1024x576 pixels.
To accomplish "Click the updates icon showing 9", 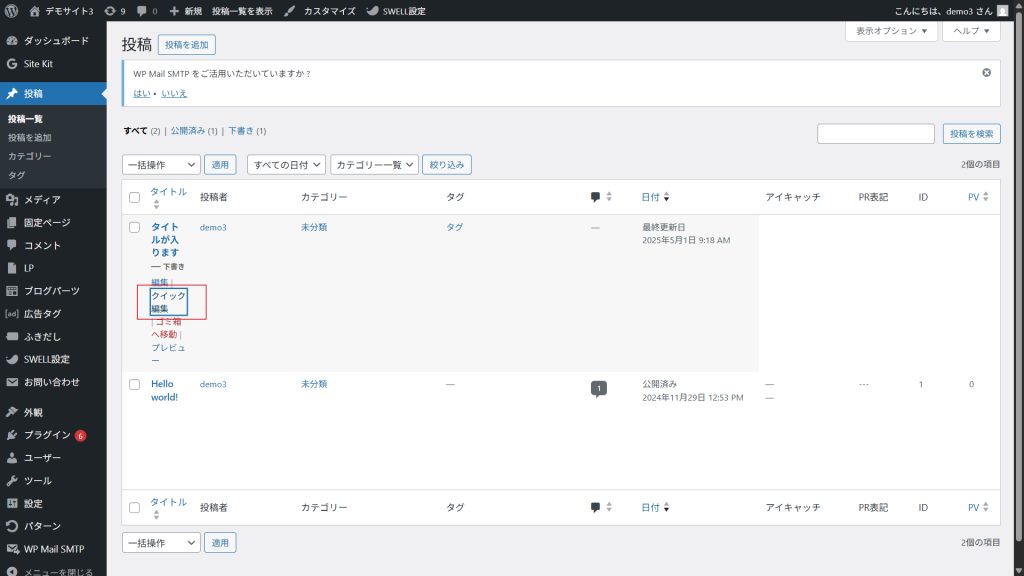I will [x=114, y=11].
